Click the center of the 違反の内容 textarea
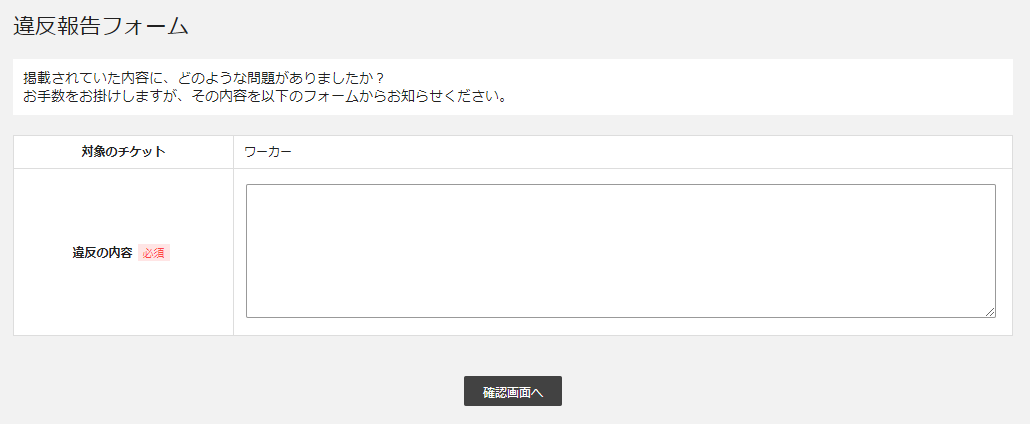Image resolution: width=1030 pixels, height=424 pixels. click(x=621, y=251)
